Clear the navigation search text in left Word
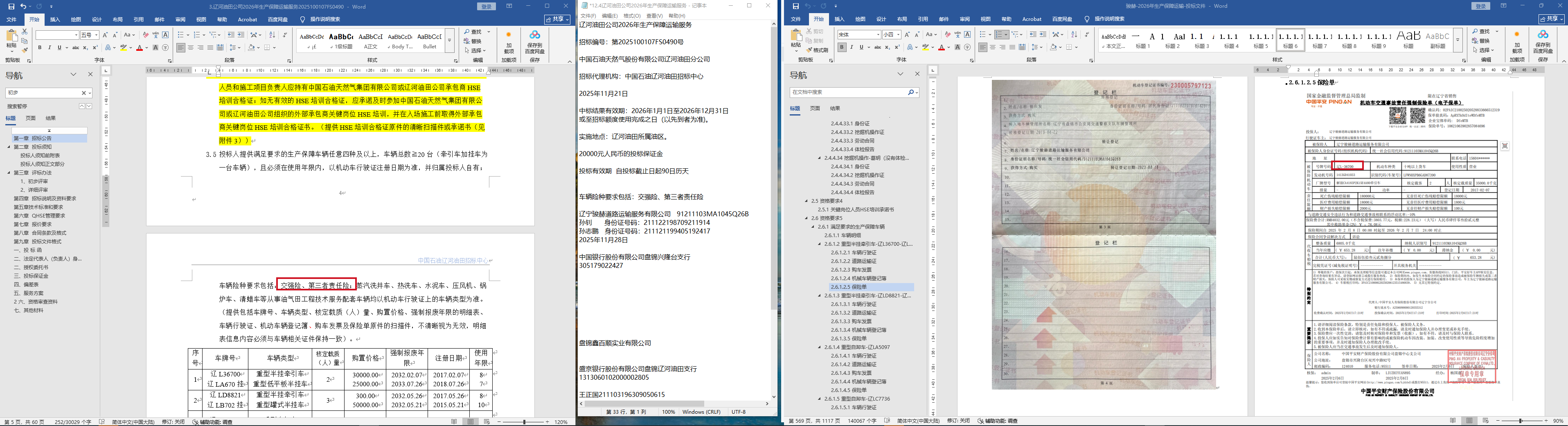This screenshot has height=426, width=1568. pyautogui.click(x=84, y=93)
